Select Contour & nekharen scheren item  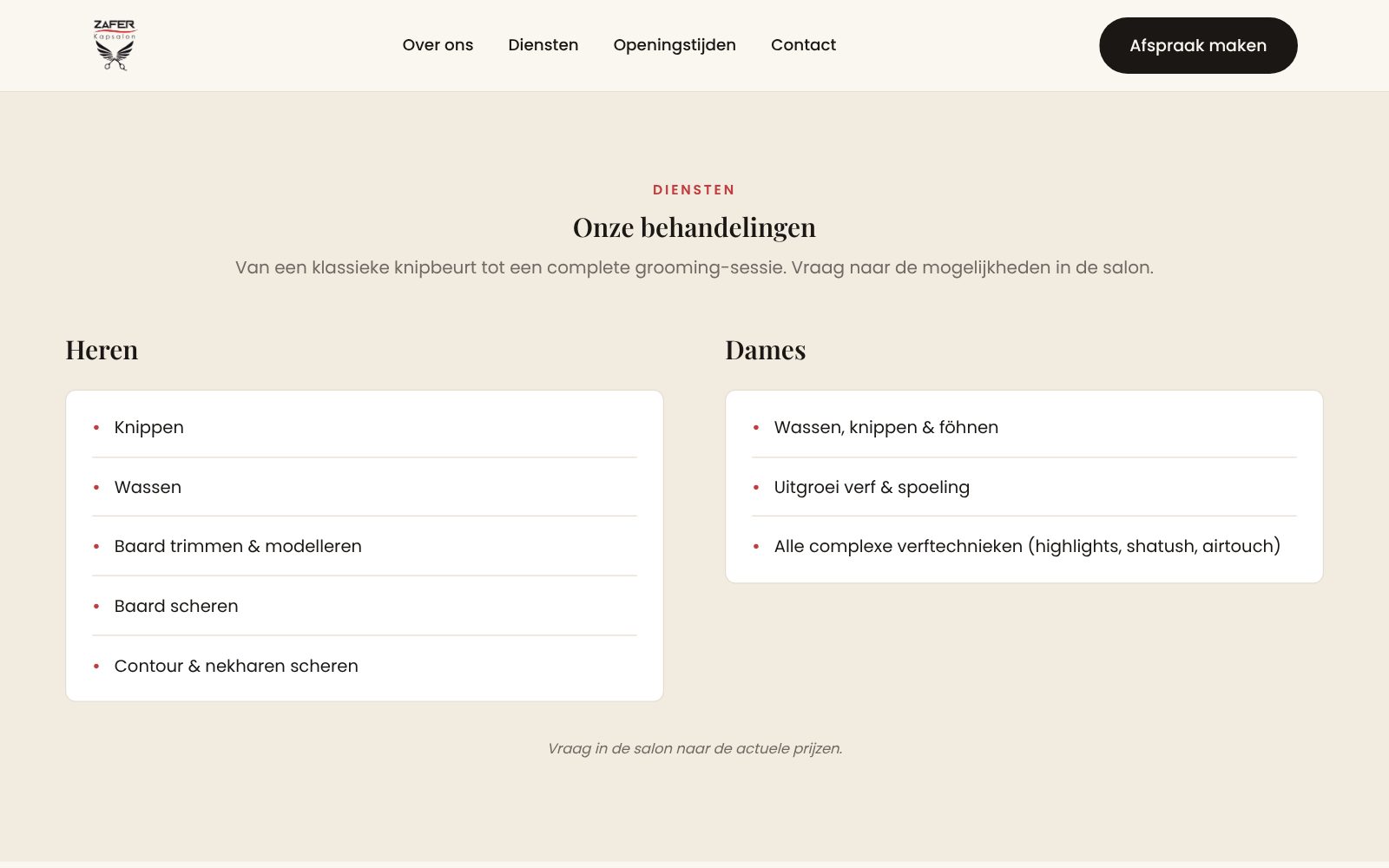pyautogui.click(x=365, y=666)
